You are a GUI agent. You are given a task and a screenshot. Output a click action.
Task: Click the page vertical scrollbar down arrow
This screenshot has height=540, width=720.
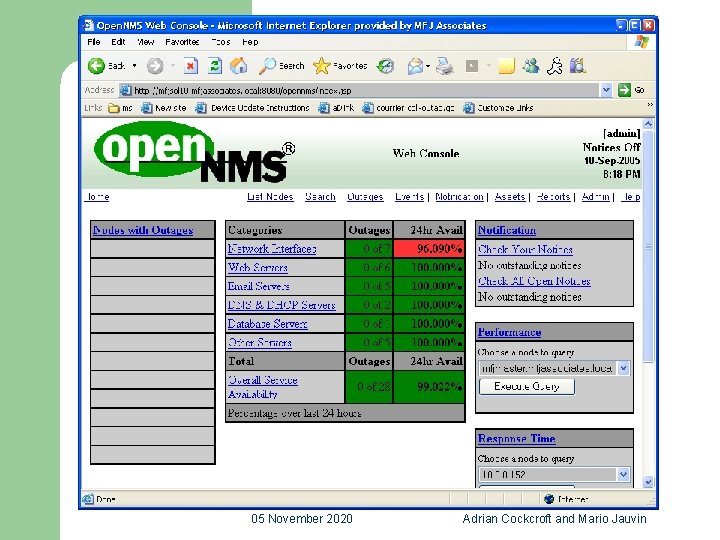(648, 482)
